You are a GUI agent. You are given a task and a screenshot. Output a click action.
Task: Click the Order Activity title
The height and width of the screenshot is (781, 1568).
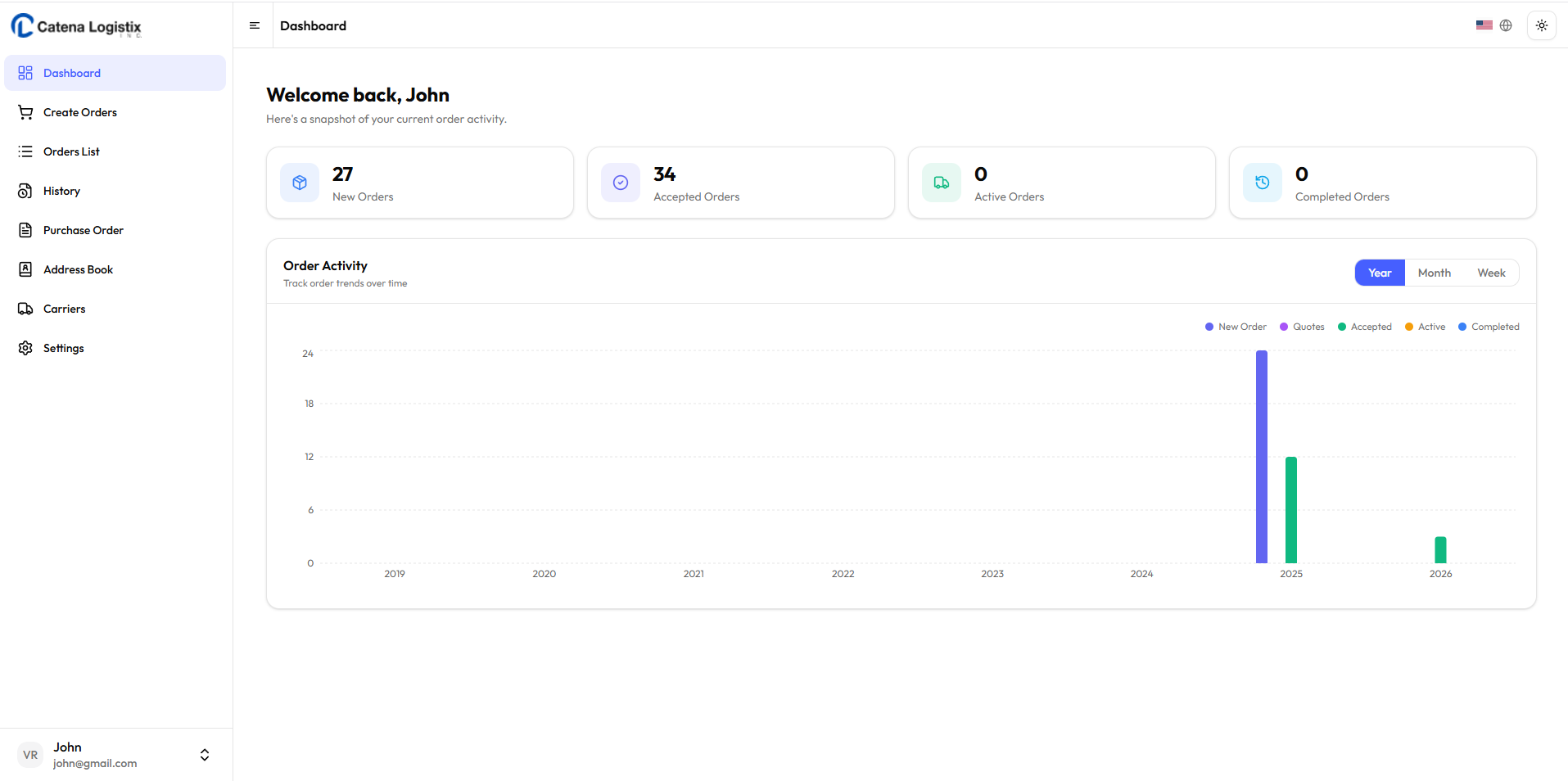pyautogui.click(x=325, y=266)
